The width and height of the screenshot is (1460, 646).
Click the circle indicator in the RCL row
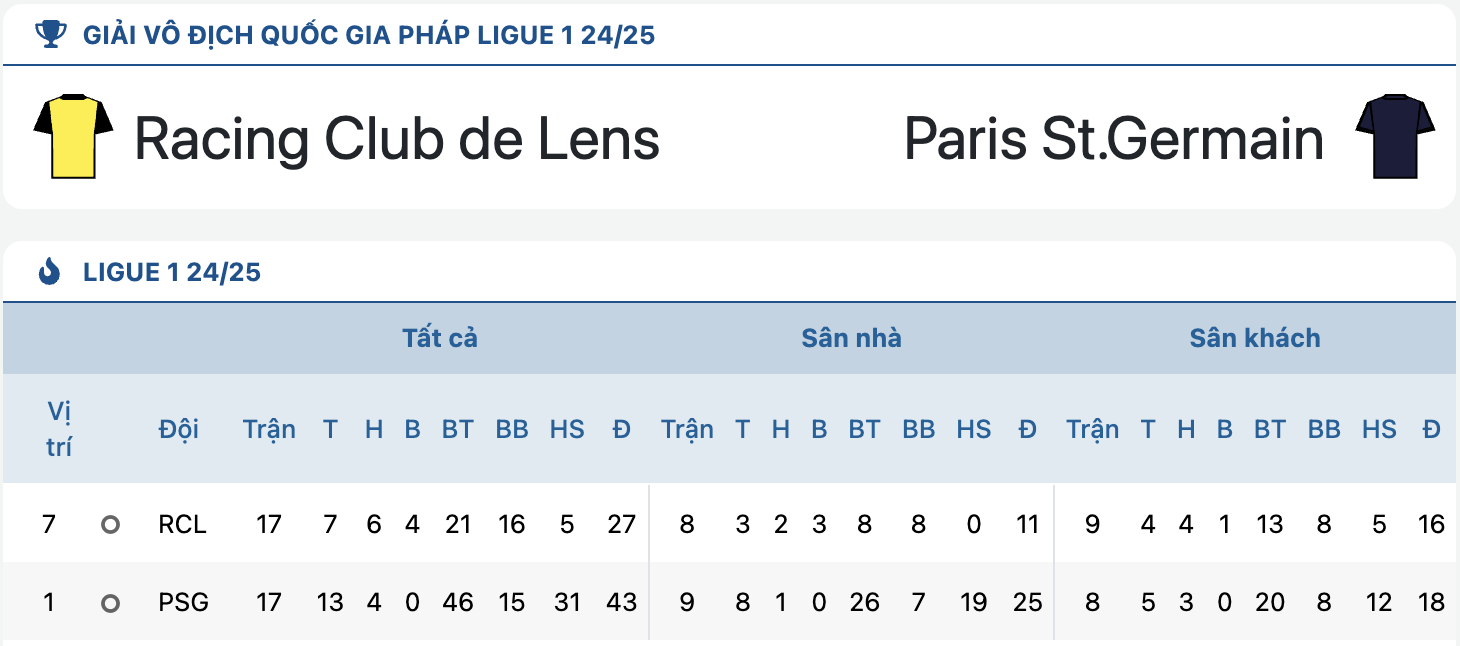pyautogui.click(x=110, y=524)
